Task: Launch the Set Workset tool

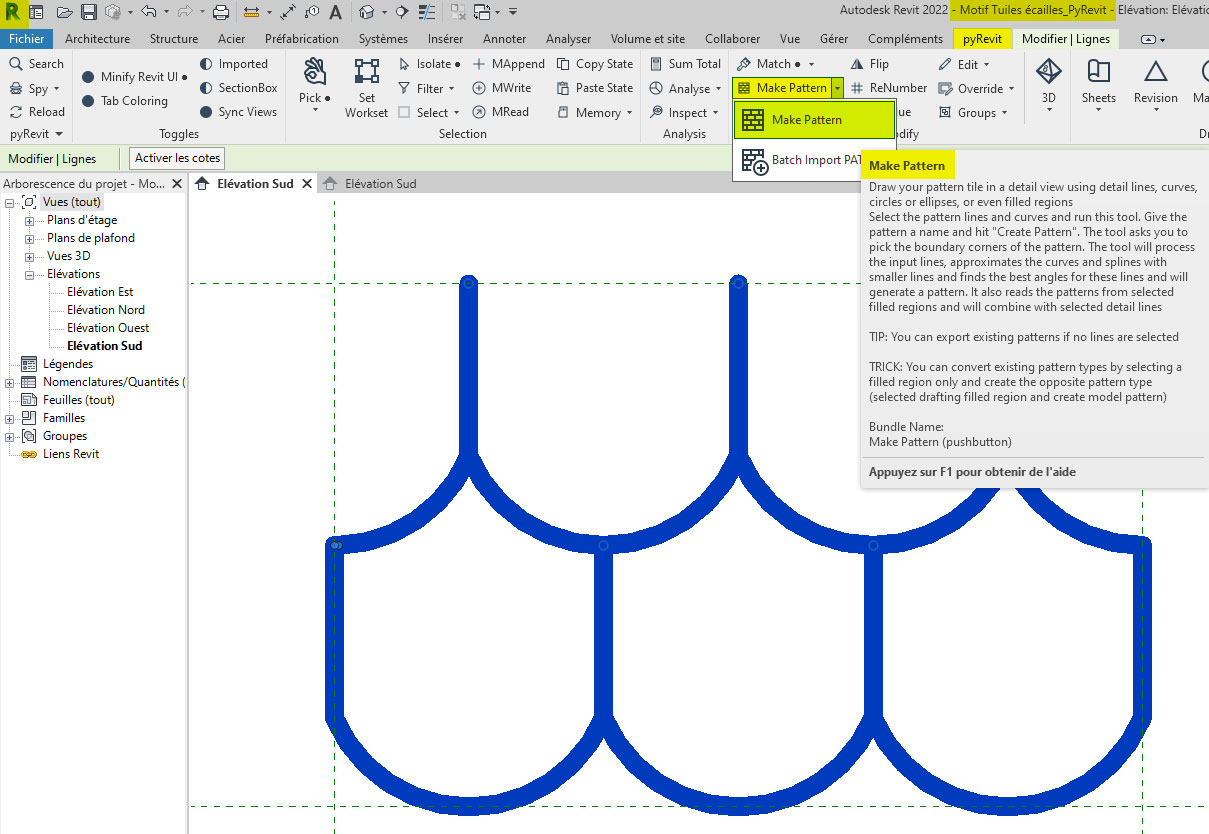Action: (366, 88)
